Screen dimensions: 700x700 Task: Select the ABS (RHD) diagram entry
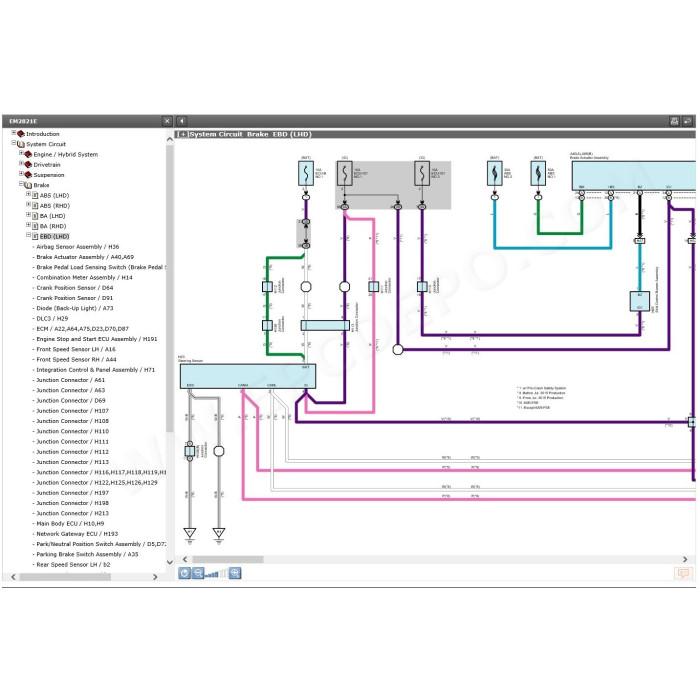tap(55, 206)
